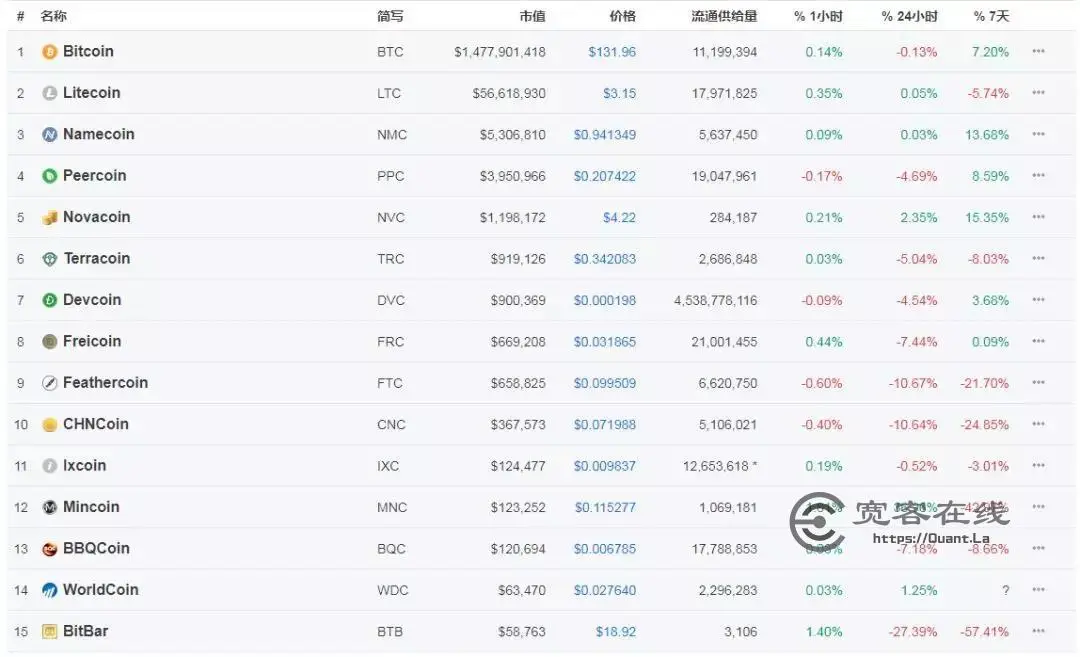1080x657 pixels.
Task: Click the WorldCoin logo icon
Action: (50, 590)
